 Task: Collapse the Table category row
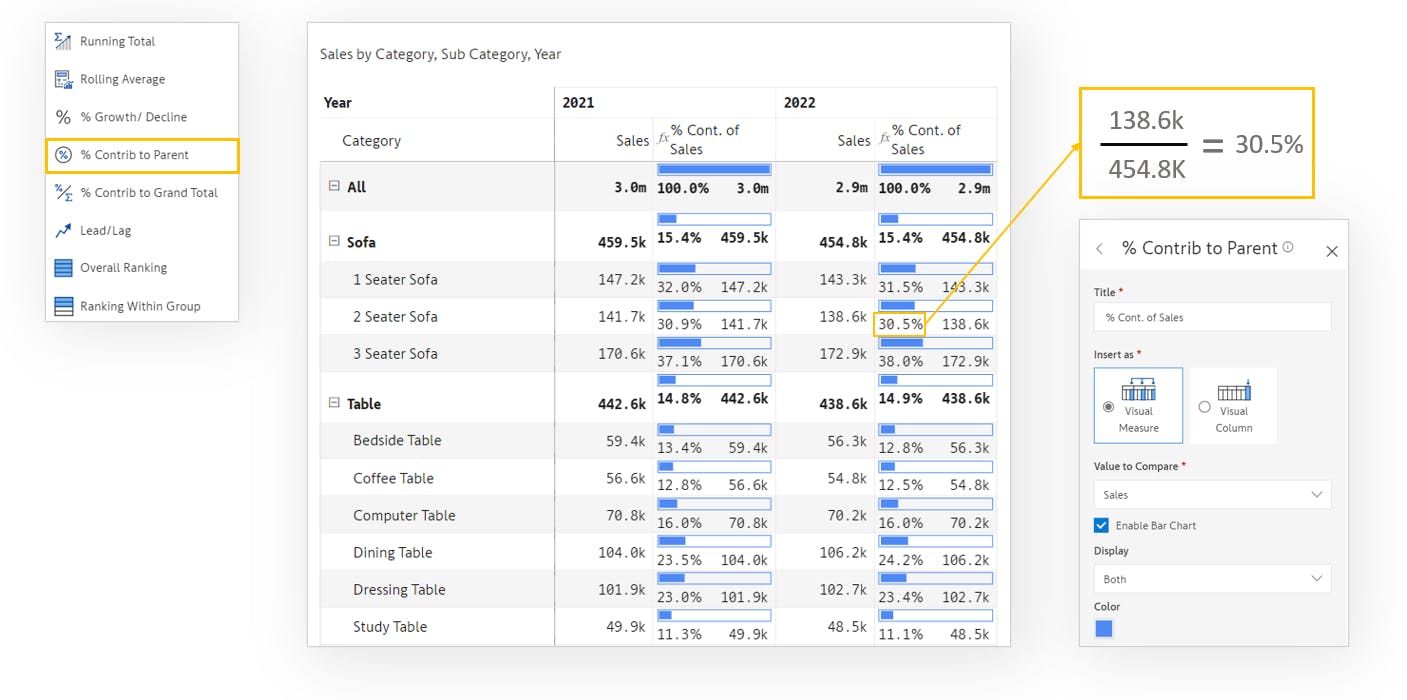334,403
